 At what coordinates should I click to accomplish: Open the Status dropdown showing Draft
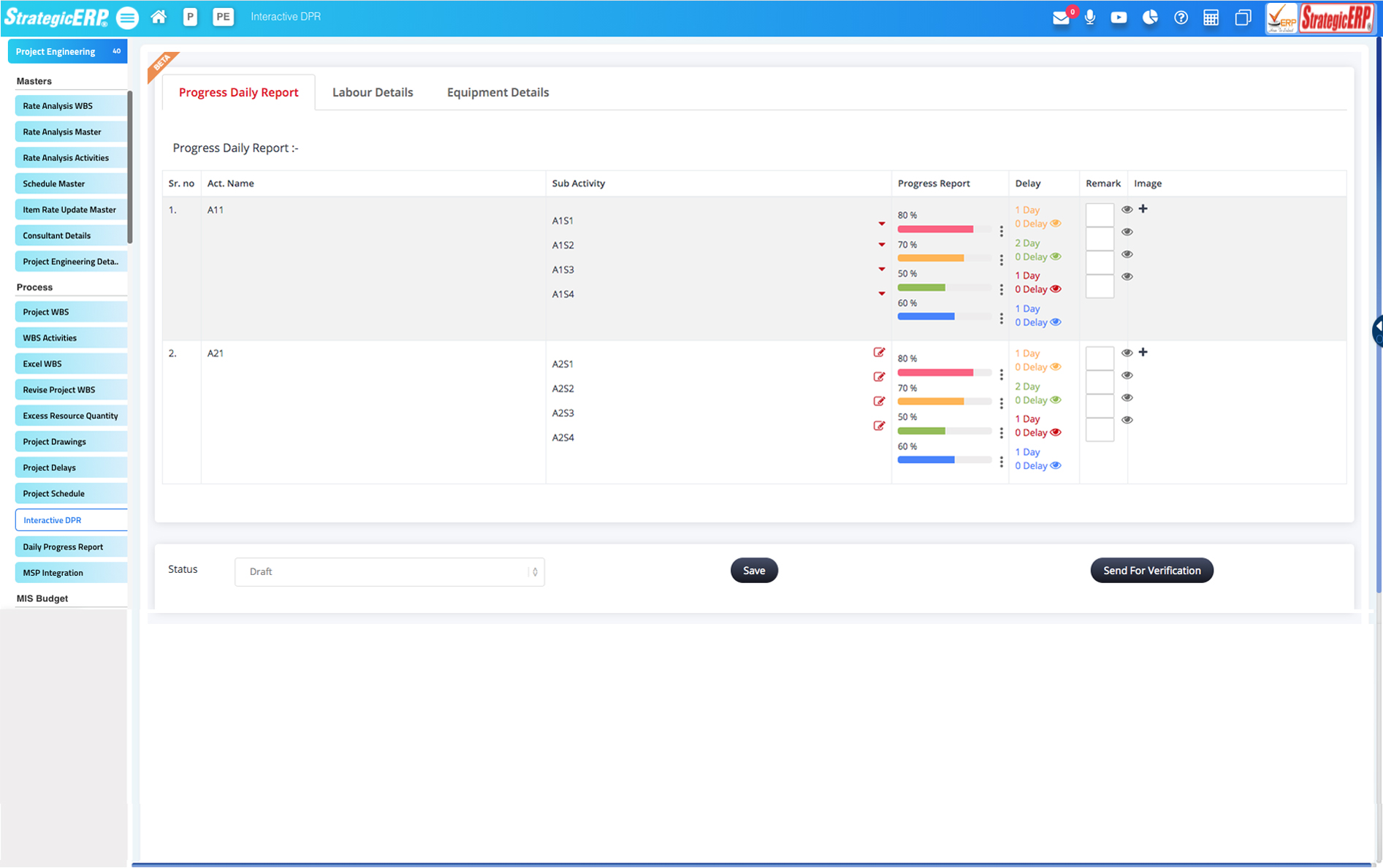389,571
